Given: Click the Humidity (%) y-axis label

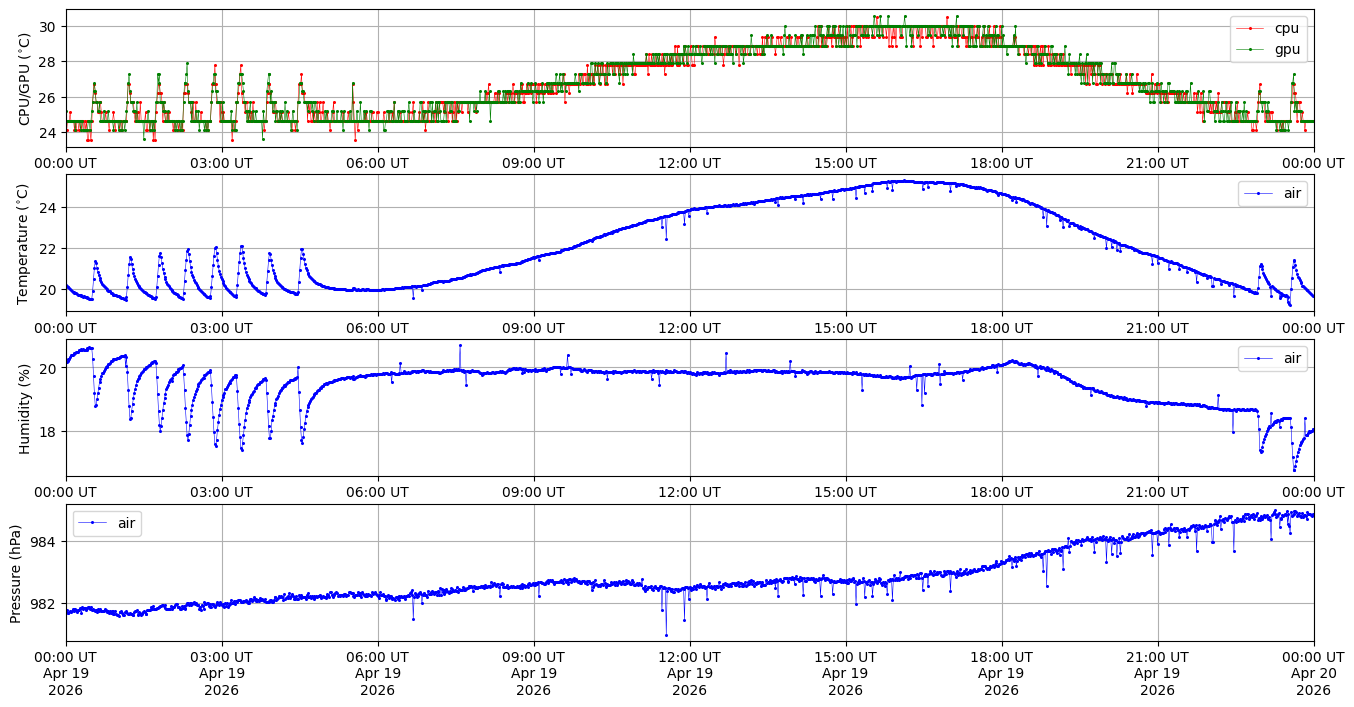Looking at the screenshot, I should pyautogui.click(x=24, y=408).
